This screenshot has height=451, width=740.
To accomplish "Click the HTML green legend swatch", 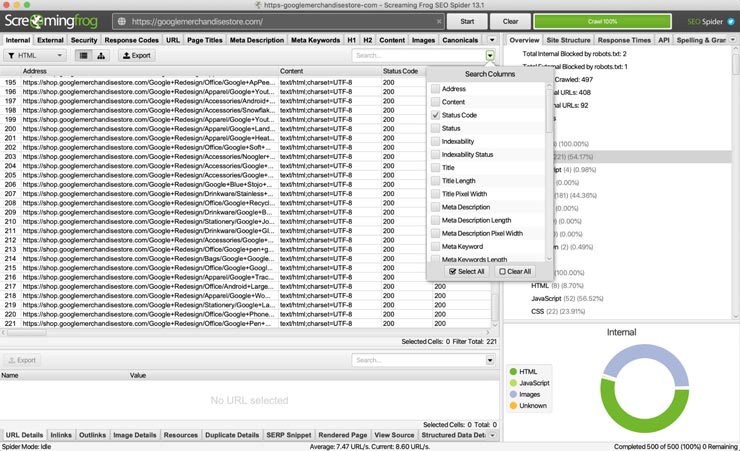I will pyautogui.click(x=513, y=372).
